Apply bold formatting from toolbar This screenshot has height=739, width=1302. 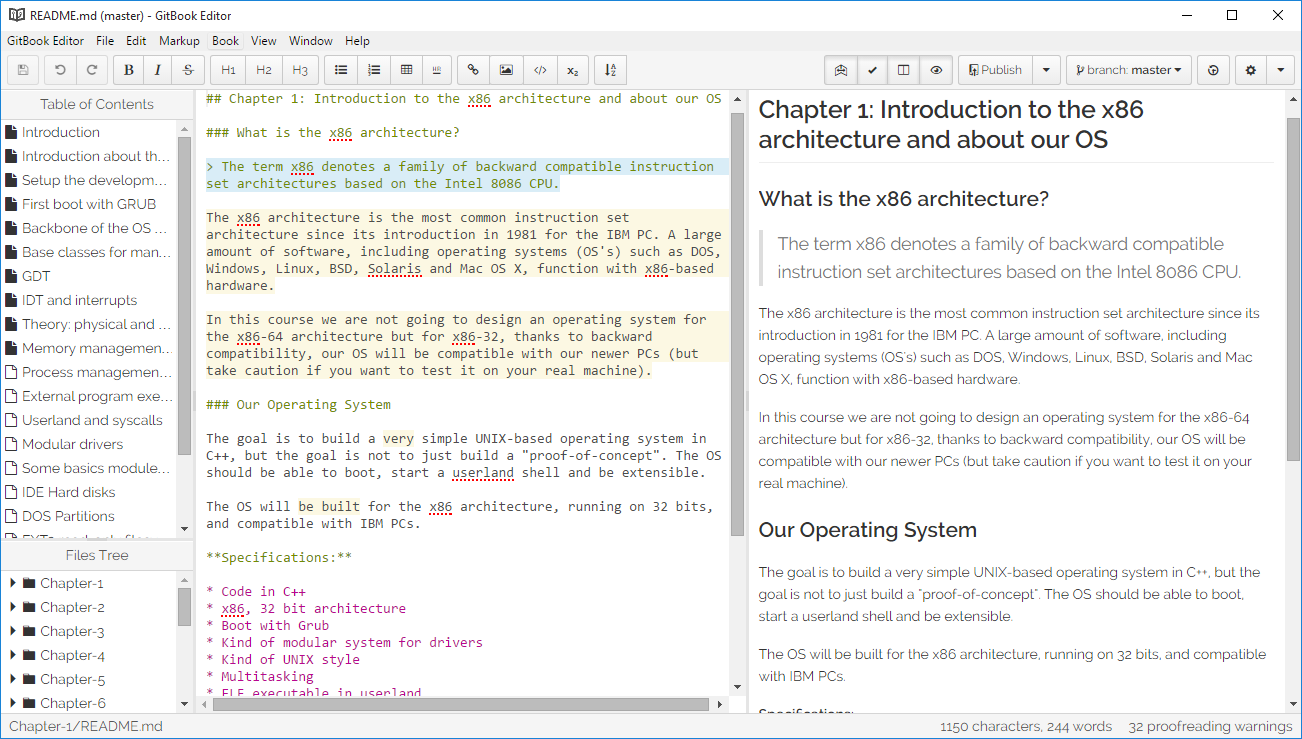coord(129,70)
